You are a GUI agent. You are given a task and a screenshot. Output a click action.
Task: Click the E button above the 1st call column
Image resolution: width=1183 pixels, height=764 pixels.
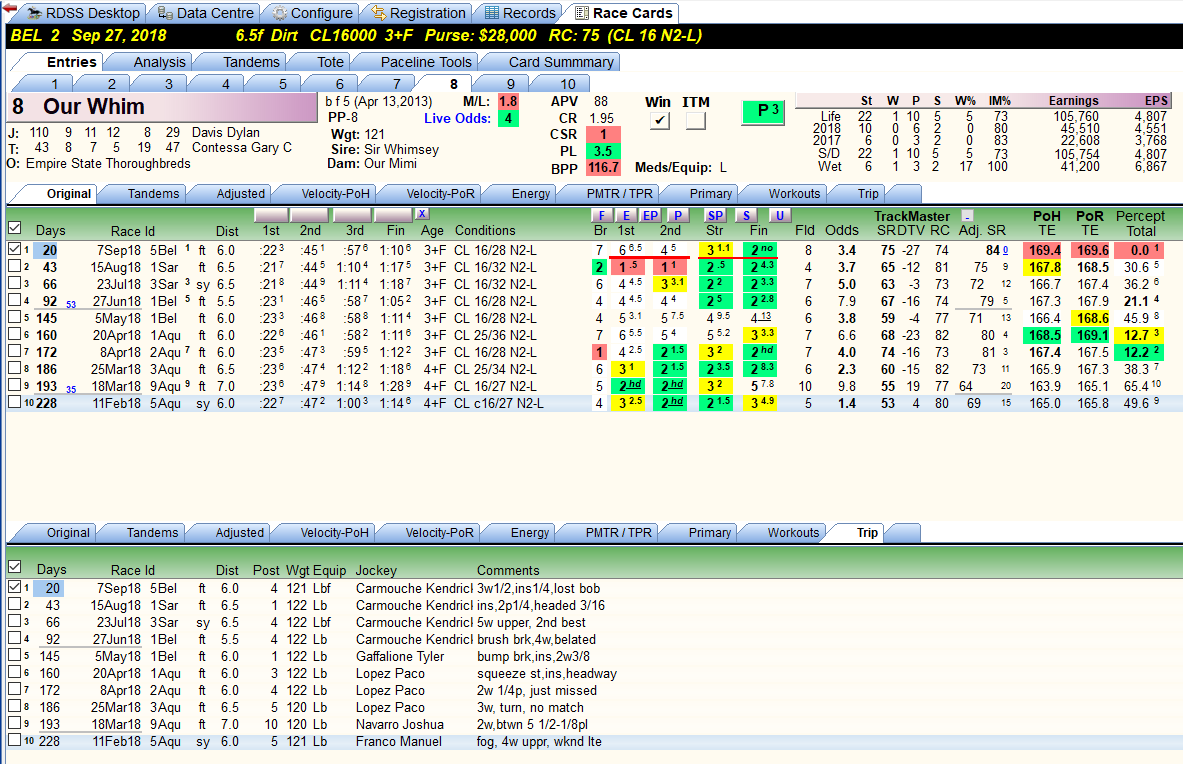coord(626,216)
